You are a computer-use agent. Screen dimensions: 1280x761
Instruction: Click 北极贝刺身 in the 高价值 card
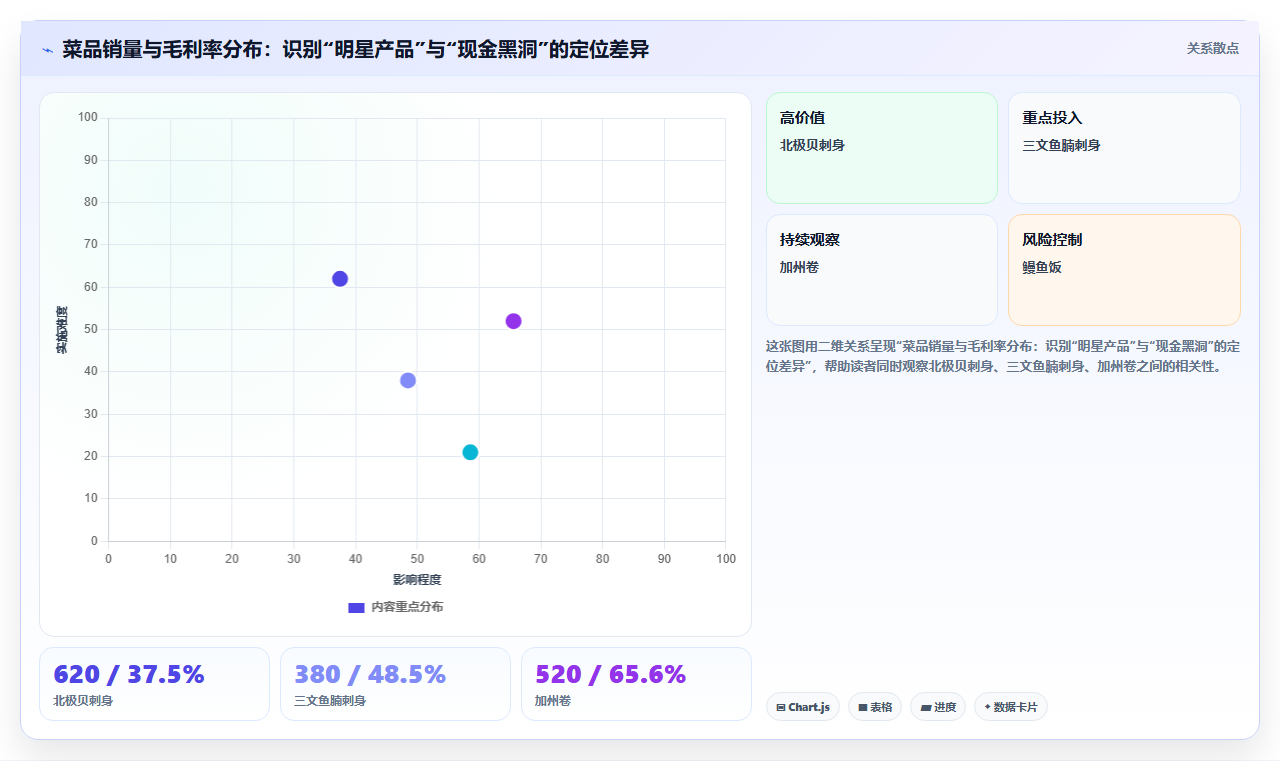click(x=812, y=145)
